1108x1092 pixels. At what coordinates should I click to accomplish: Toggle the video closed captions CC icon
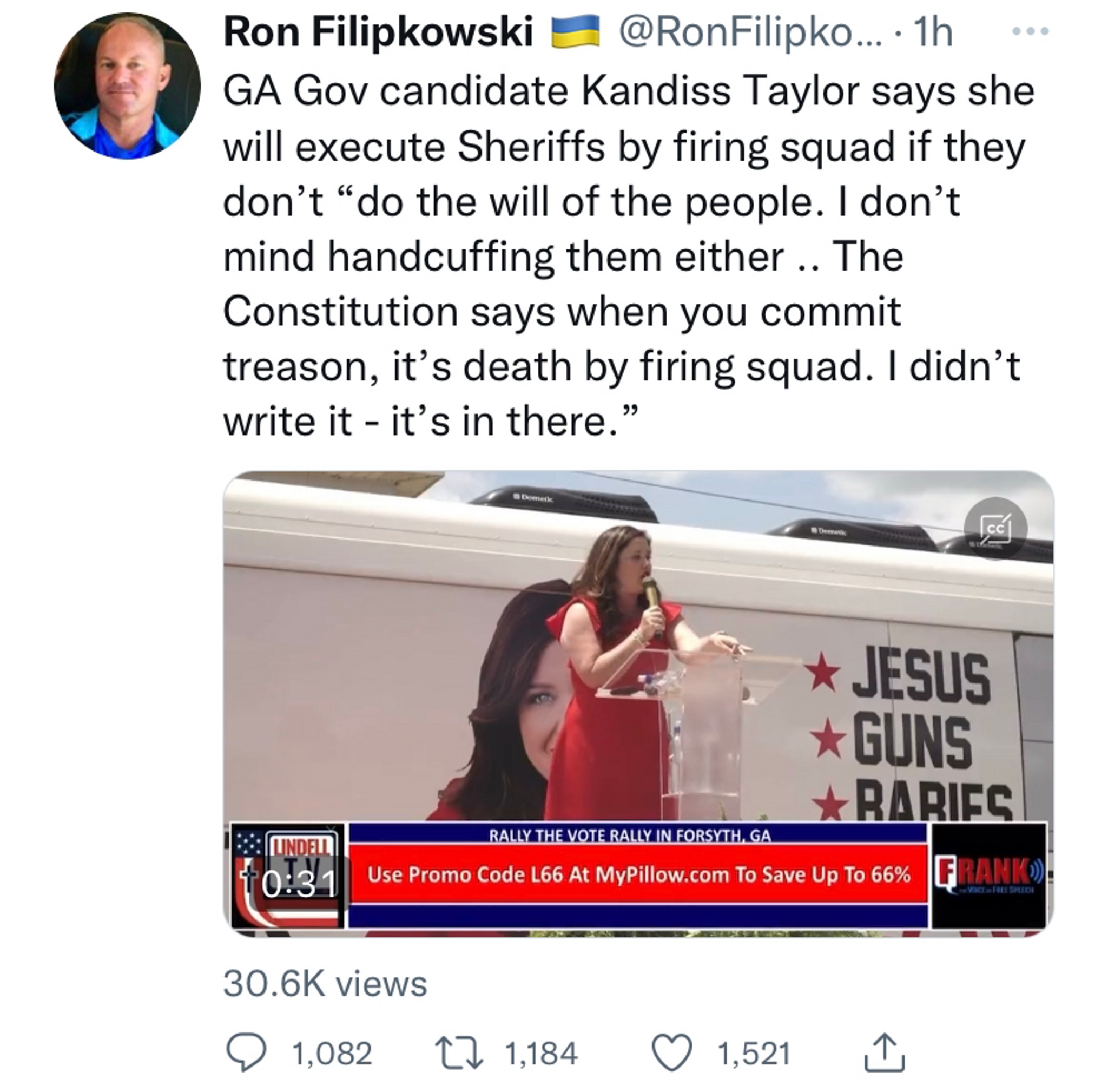click(995, 528)
